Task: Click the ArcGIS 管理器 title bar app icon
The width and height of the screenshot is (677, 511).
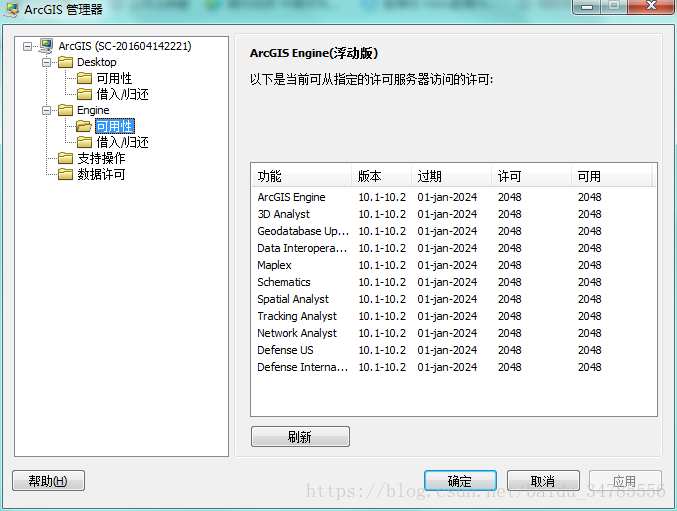Action: point(12,9)
